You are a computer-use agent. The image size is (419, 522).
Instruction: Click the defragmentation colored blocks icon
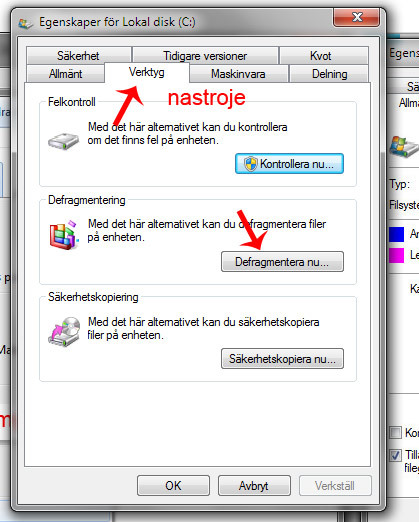point(64,235)
